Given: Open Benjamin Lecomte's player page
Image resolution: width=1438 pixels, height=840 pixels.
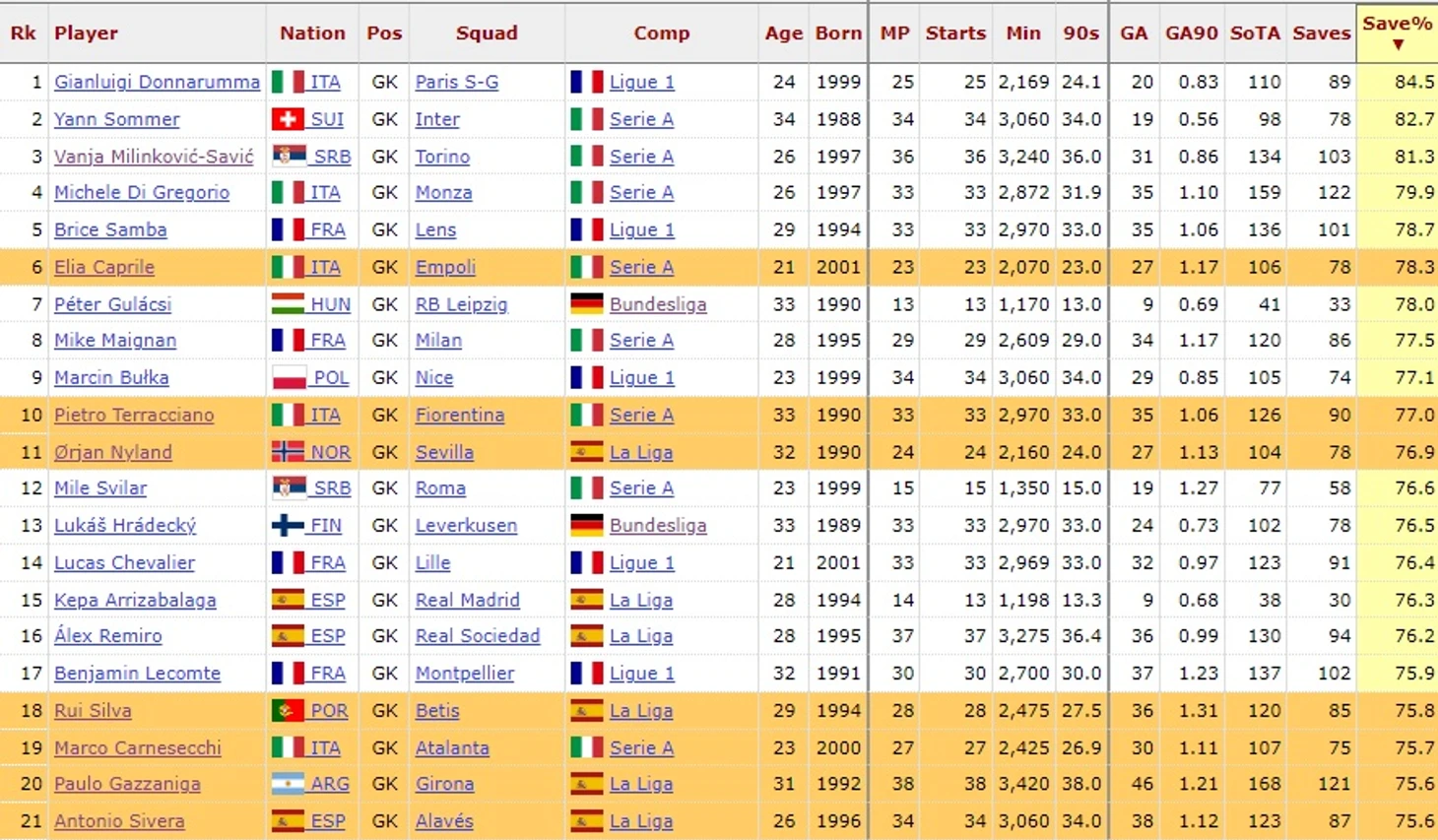Looking at the screenshot, I should tap(137, 674).
